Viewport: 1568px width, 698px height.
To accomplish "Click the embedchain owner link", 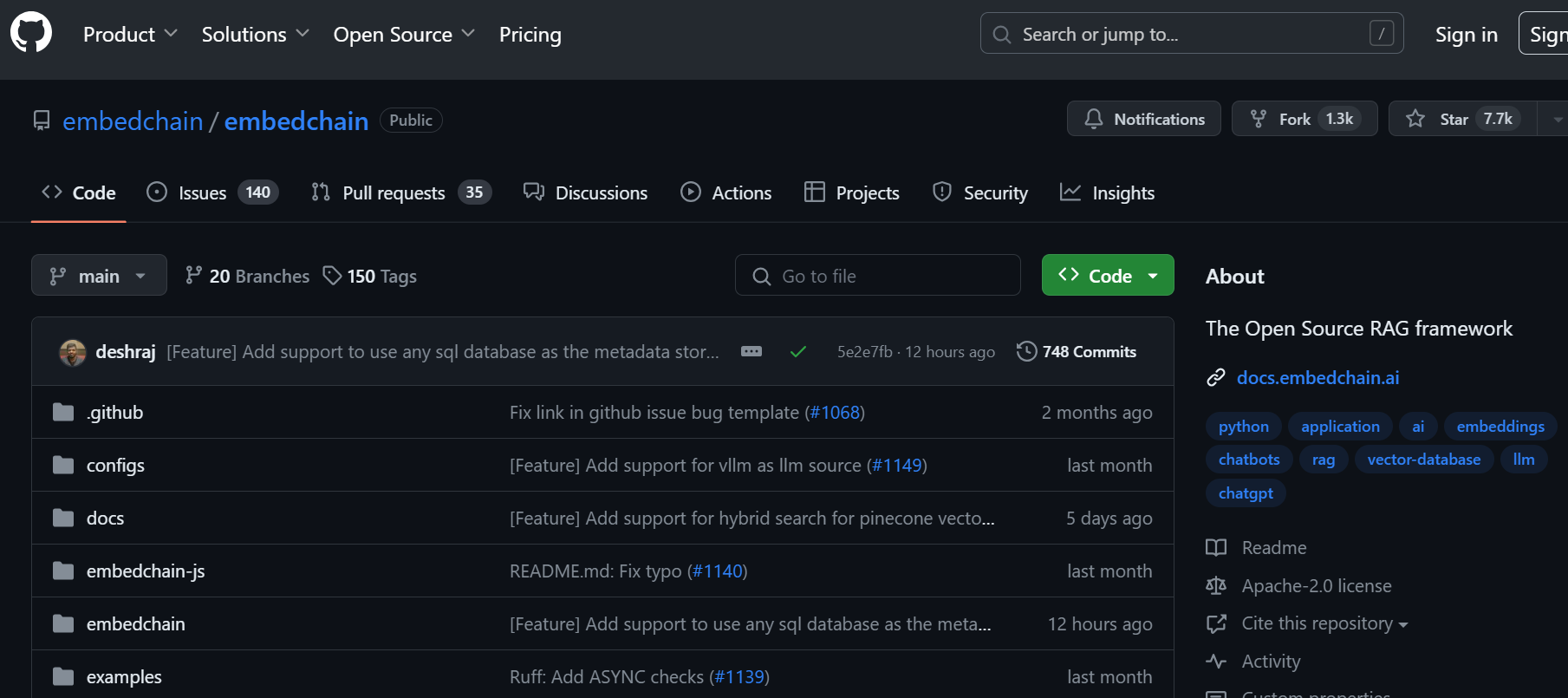I will 133,121.
